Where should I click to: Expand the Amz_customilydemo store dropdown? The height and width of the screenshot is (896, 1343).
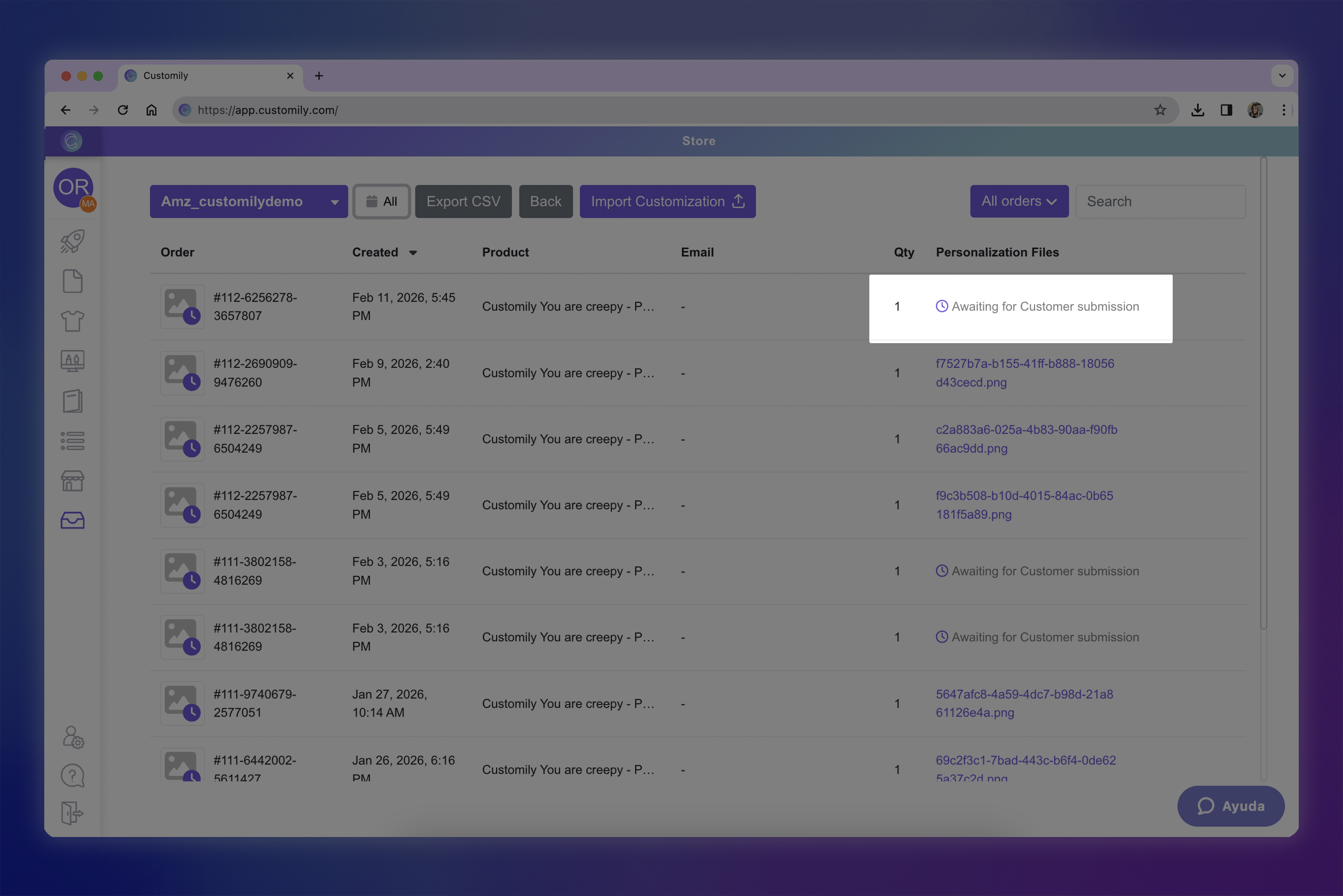click(249, 201)
